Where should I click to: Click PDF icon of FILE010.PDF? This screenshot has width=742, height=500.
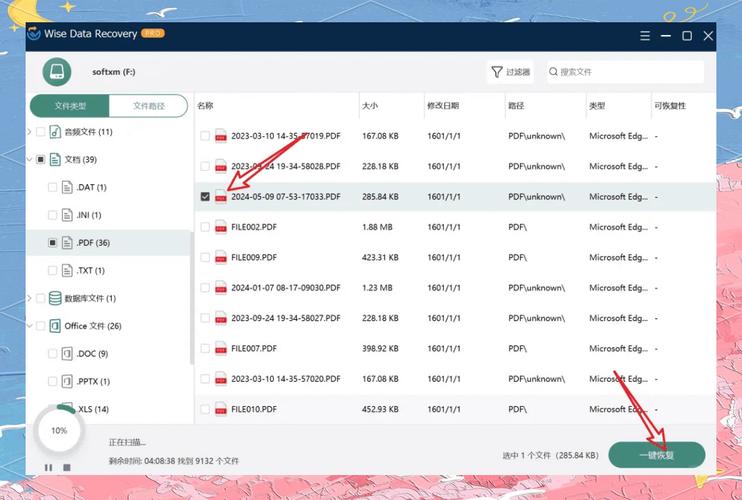coord(221,409)
